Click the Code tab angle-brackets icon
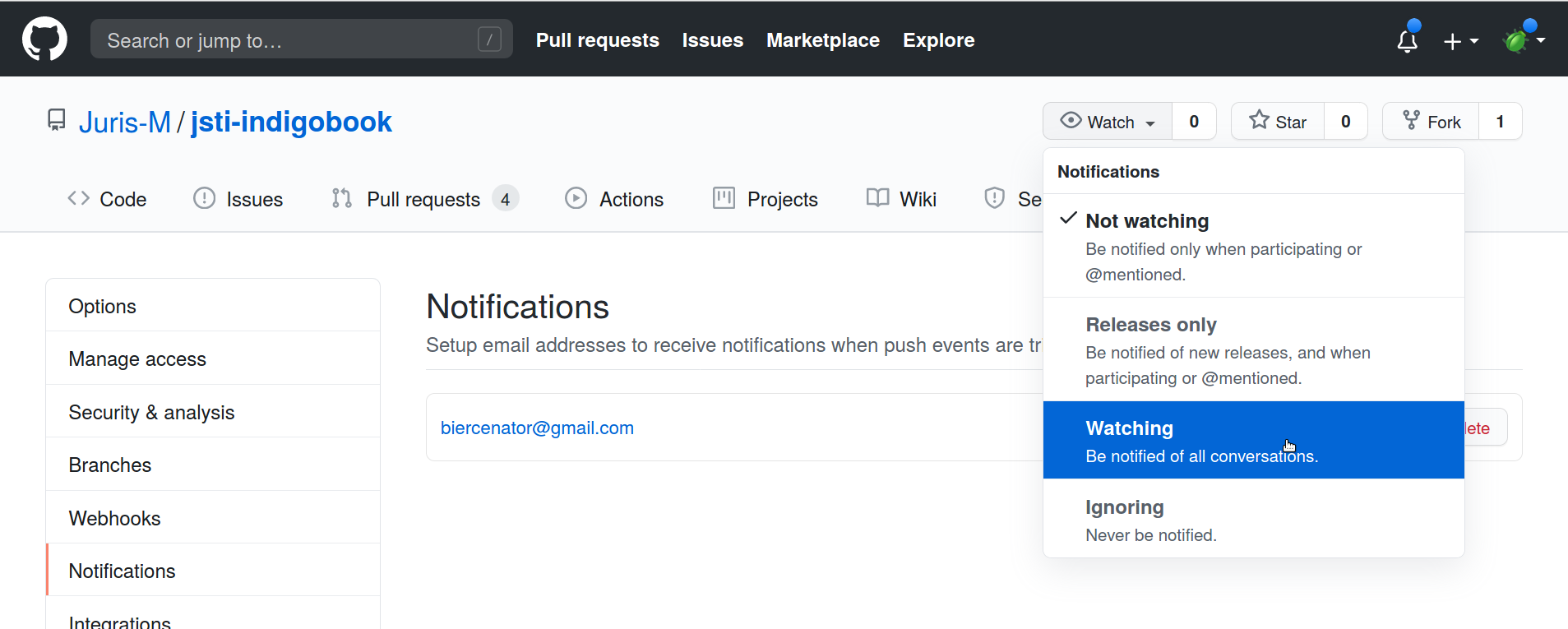Screen dimensions: 1568x629 [78, 198]
